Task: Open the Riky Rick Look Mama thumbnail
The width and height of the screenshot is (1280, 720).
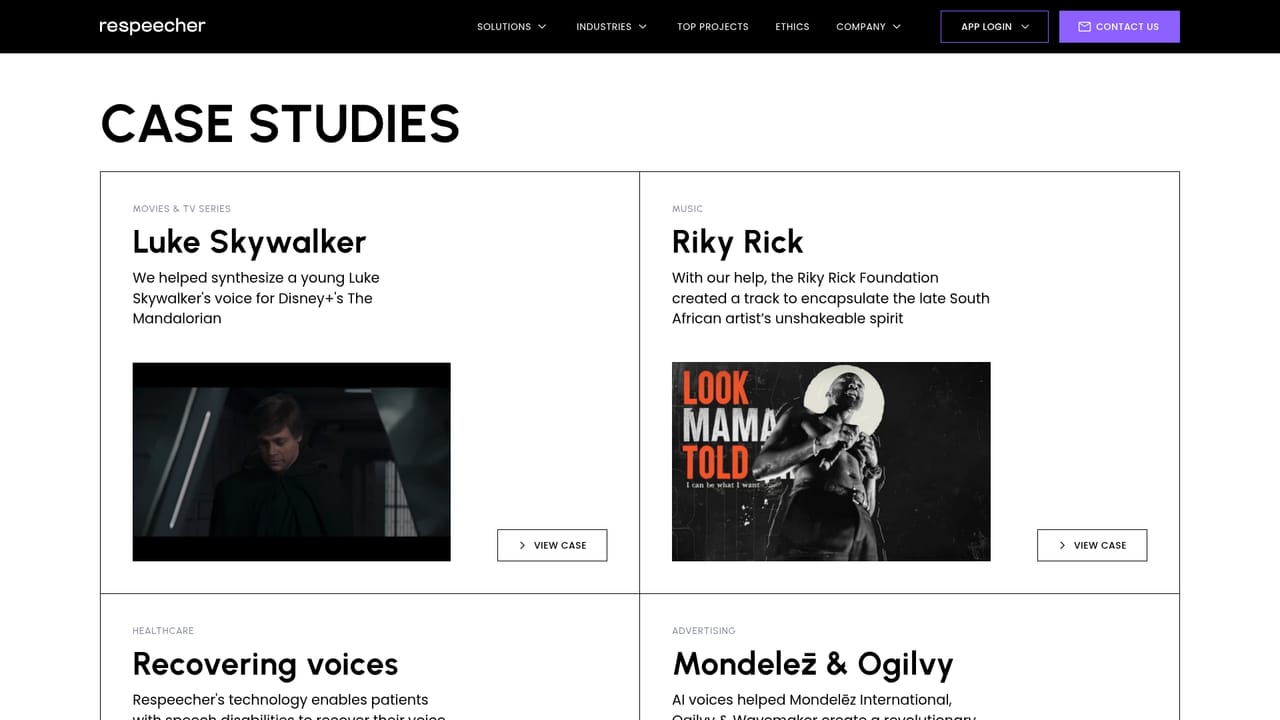Action: click(831, 462)
